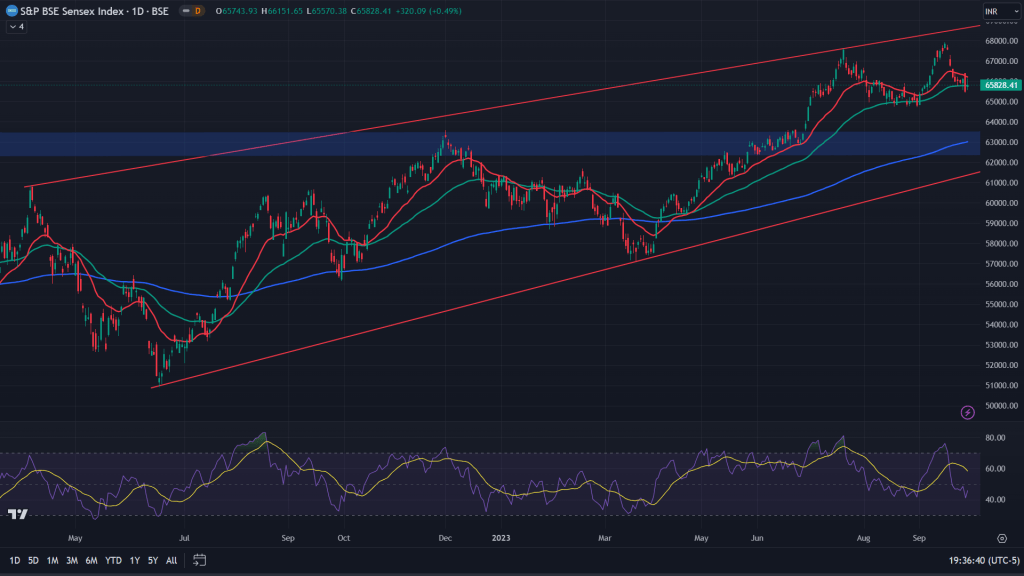The width and height of the screenshot is (1024, 576).
Task: Select the 5D time range
Action: [33, 560]
